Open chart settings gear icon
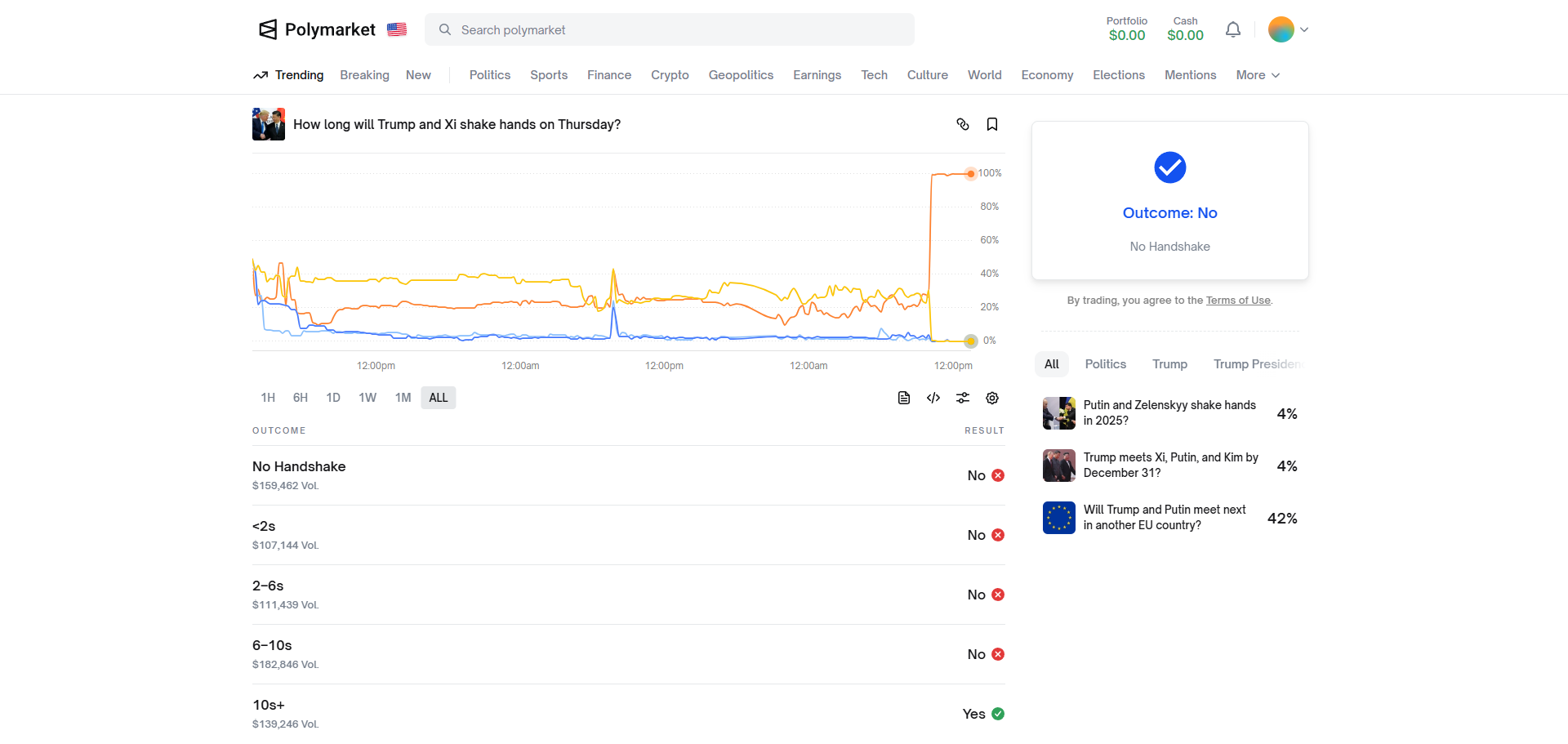This screenshot has width=1568, height=744. click(992, 398)
